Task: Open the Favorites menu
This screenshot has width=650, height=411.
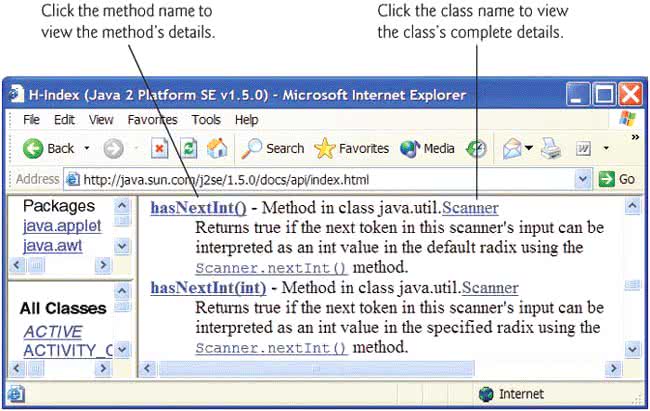Action: pos(153,120)
